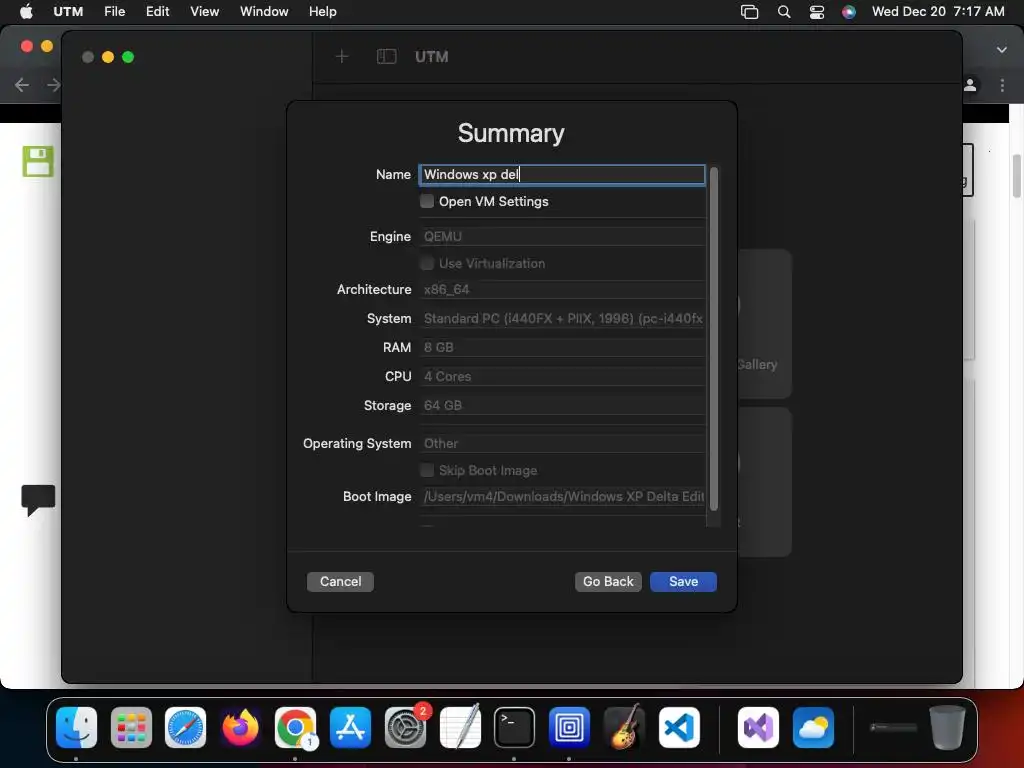Click the Name field containing Windows xp del
Screen dimensions: 1024x768
point(562,174)
